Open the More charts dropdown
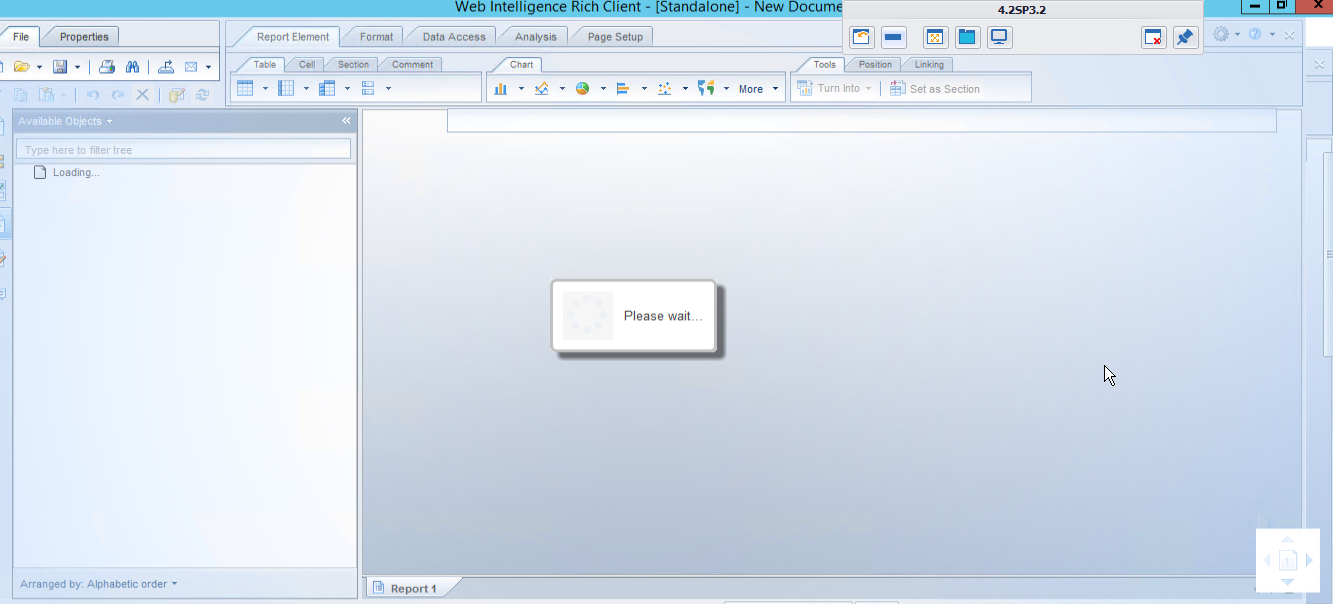 tap(758, 89)
